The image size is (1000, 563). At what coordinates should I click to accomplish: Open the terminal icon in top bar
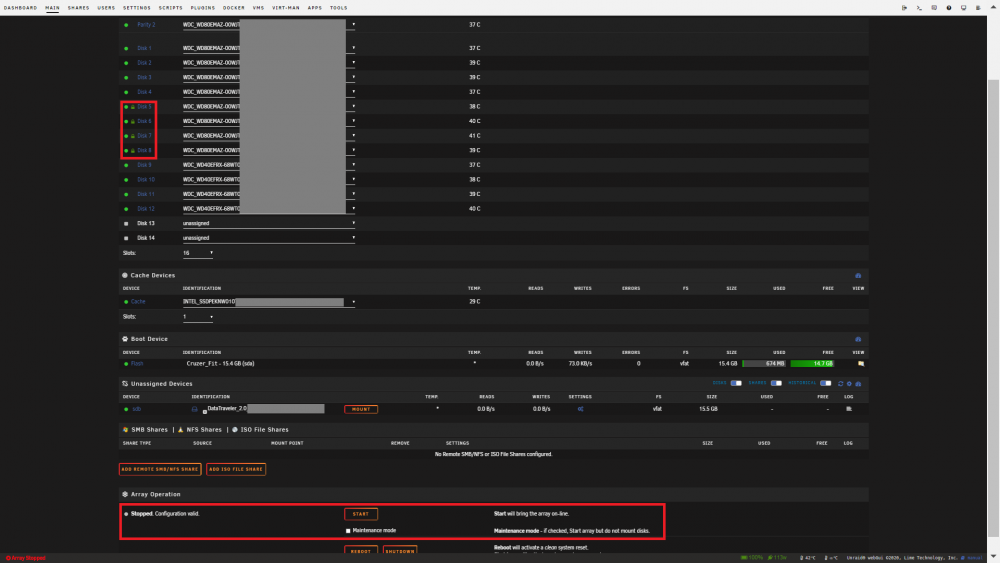click(919, 8)
